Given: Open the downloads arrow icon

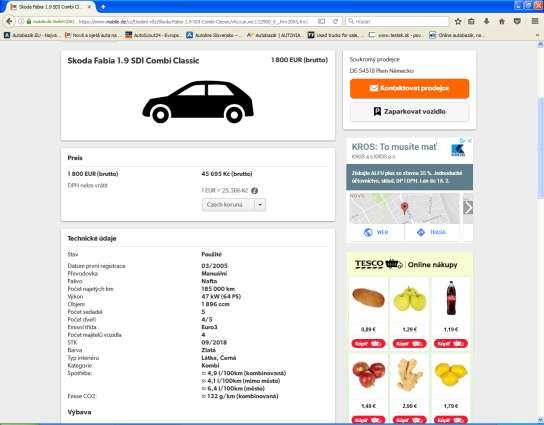Looking at the screenshot, I should tap(486, 21).
